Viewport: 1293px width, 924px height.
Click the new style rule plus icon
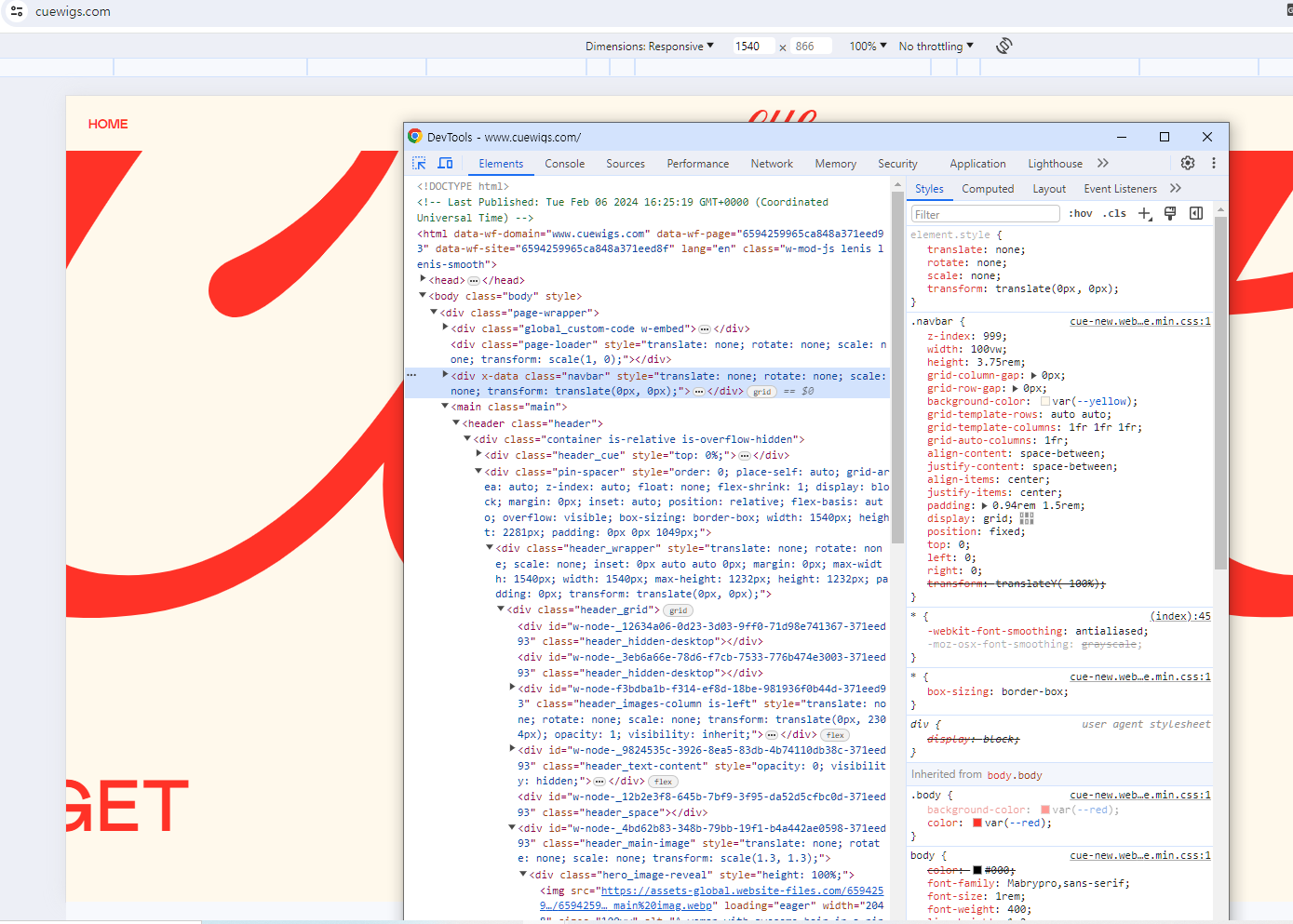pos(1145,214)
